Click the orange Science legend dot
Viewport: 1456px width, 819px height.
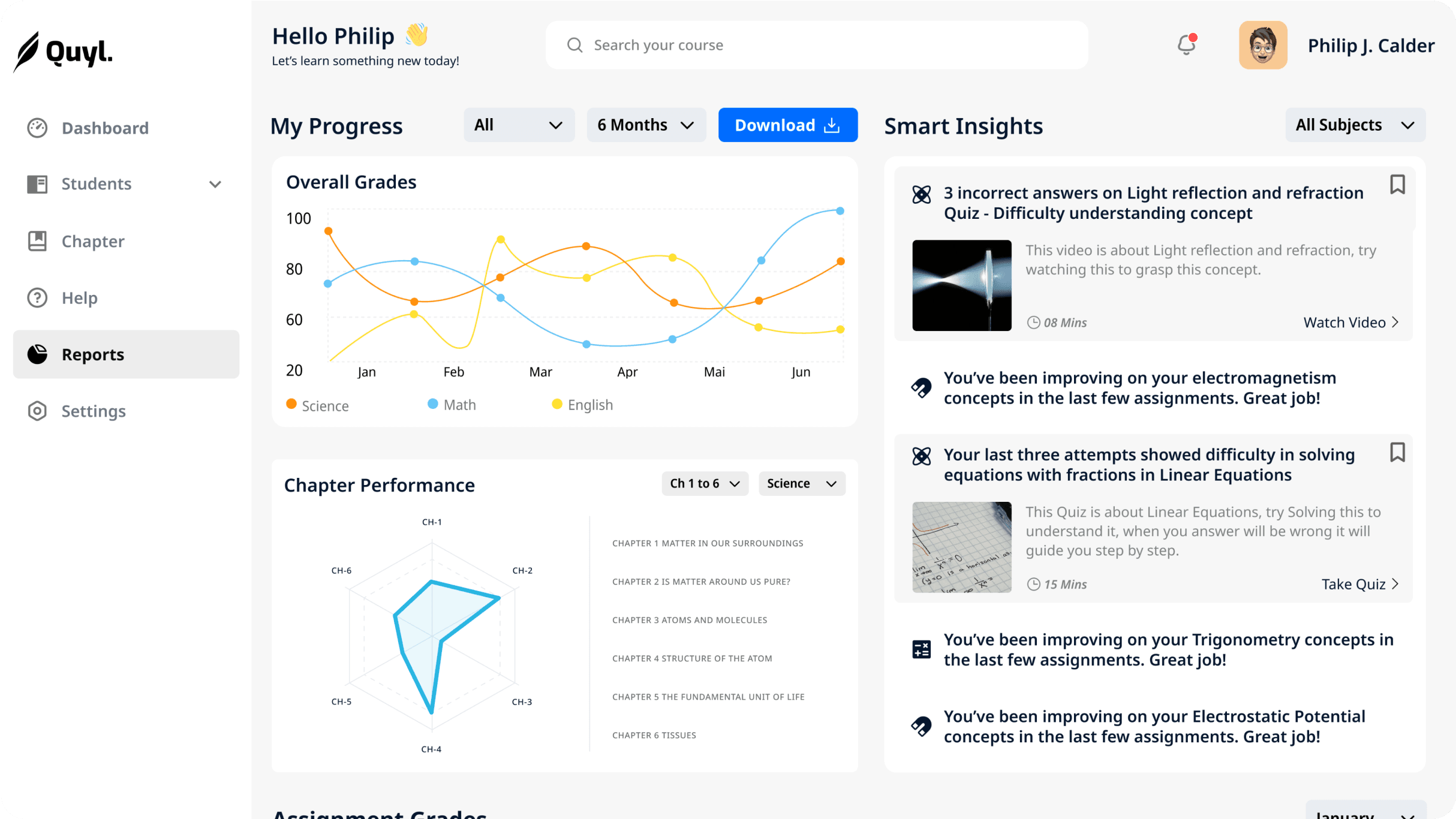pyautogui.click(x=291, y=404)
